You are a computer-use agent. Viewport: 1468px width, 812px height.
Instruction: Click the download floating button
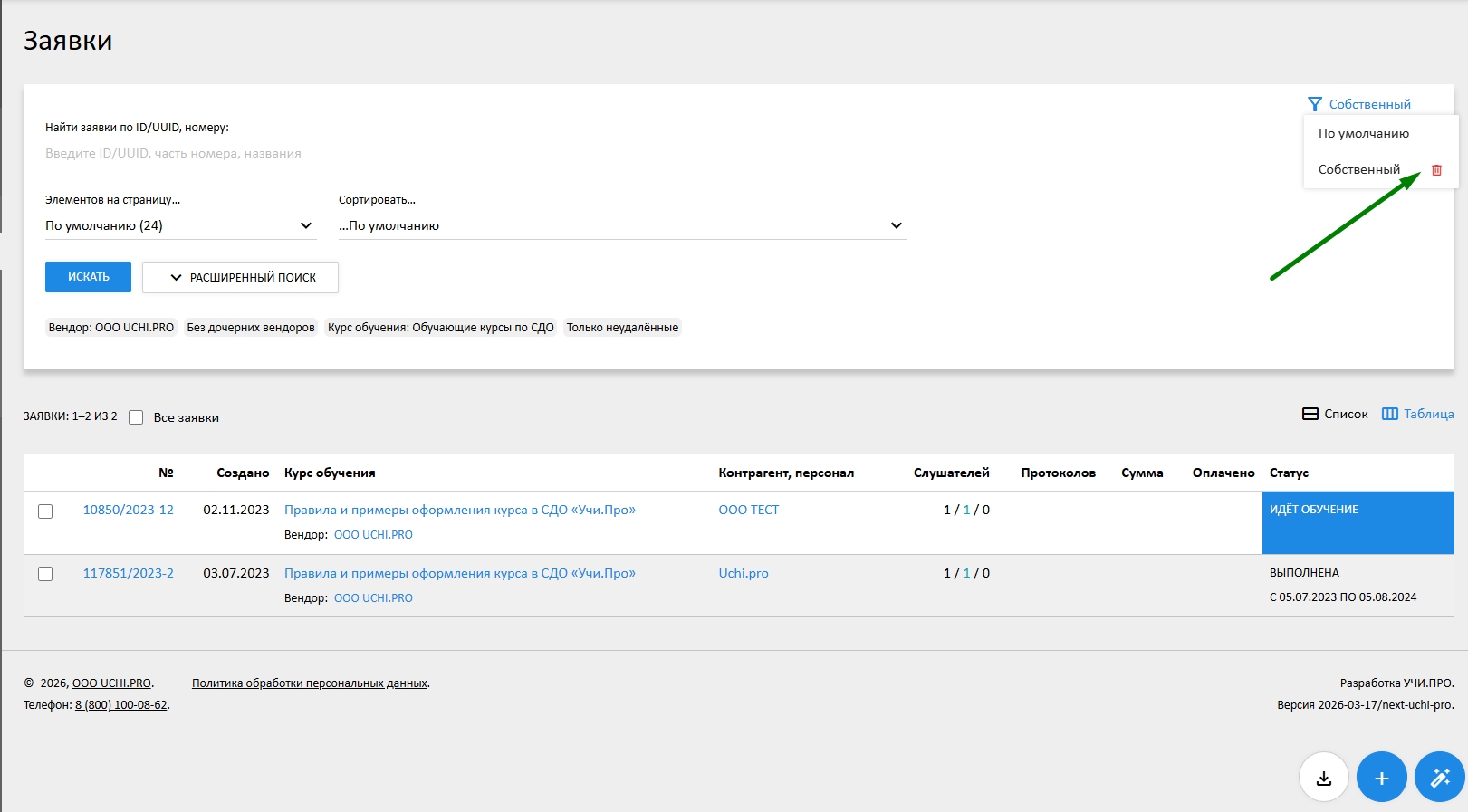point(1324,778)
